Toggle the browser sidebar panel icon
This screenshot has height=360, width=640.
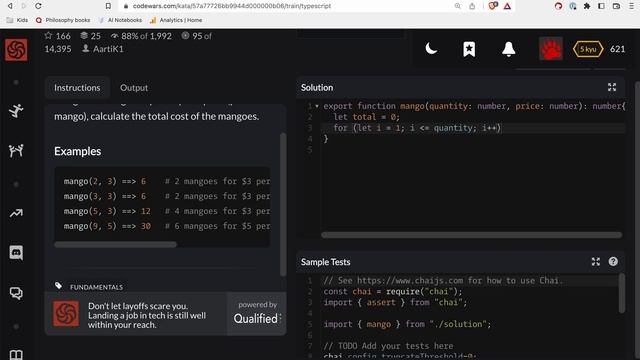click(601, 6)
